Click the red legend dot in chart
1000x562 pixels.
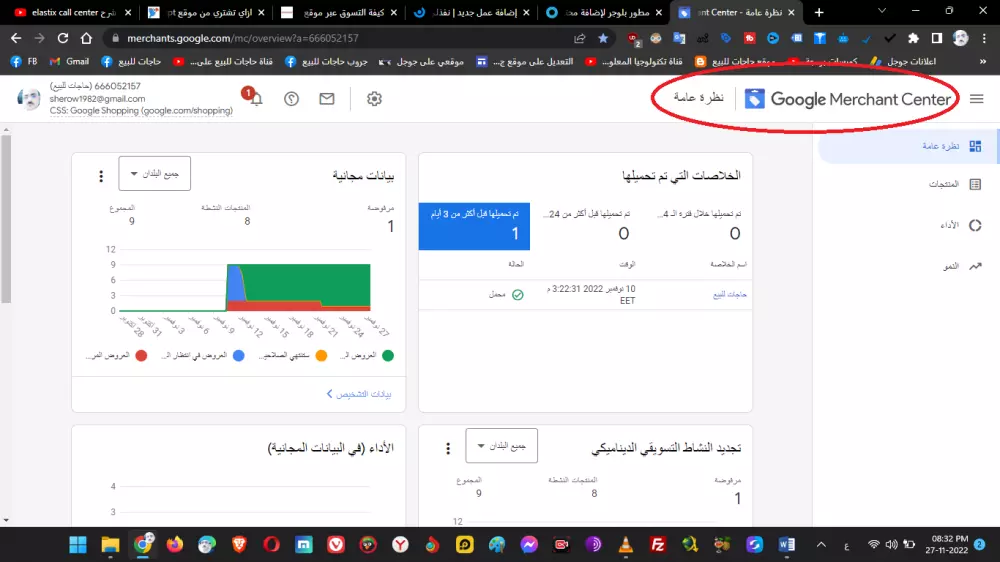point(141,355)
